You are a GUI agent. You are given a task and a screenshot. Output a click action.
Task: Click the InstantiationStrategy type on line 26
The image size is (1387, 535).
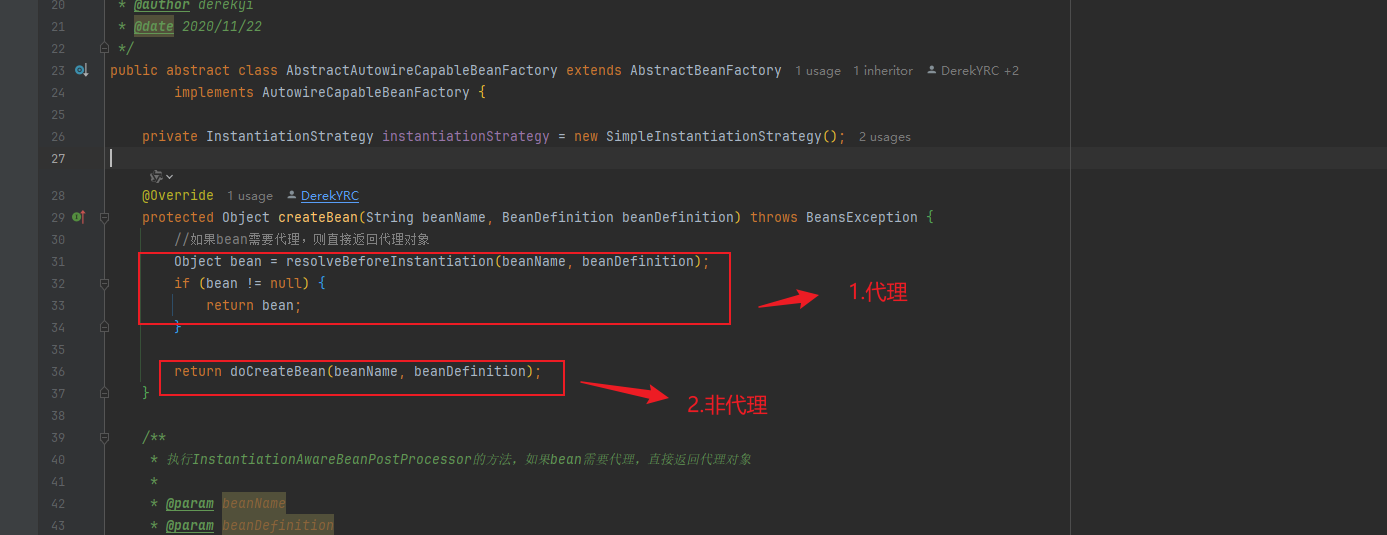[x=290, y=136]
